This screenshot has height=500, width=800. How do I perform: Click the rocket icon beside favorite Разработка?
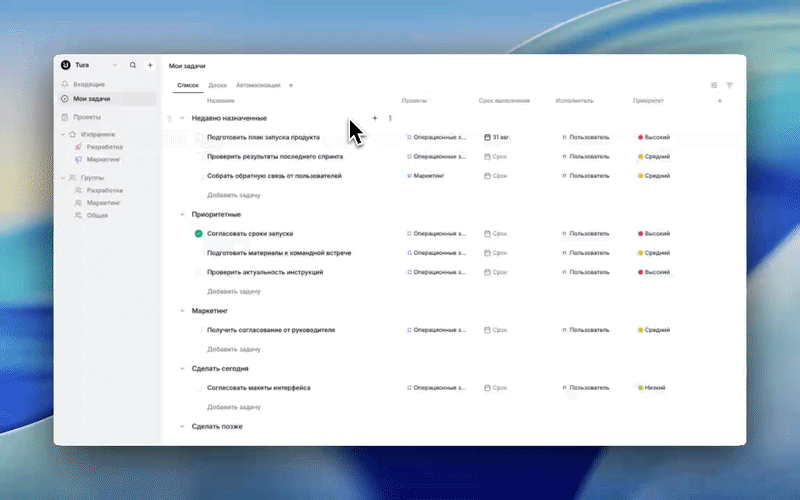(x=78, y=146)
